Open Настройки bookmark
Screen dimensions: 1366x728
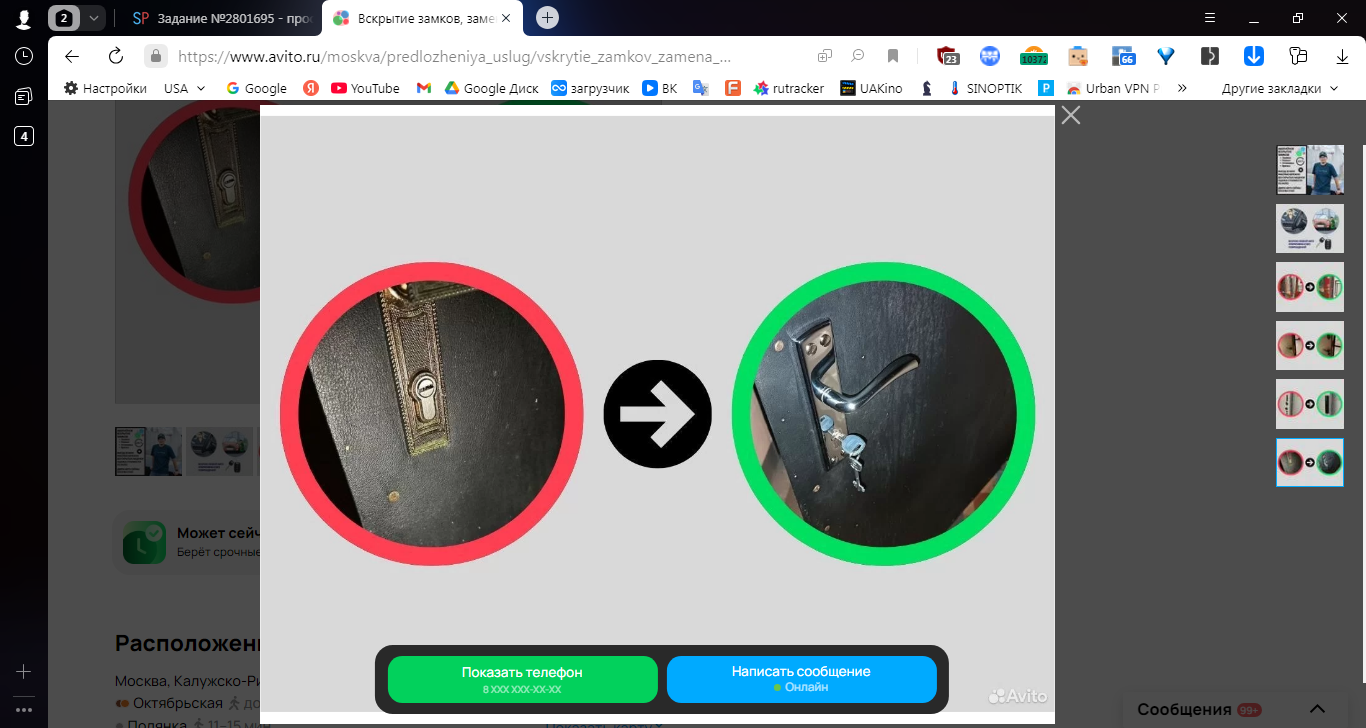pos(105,88)
